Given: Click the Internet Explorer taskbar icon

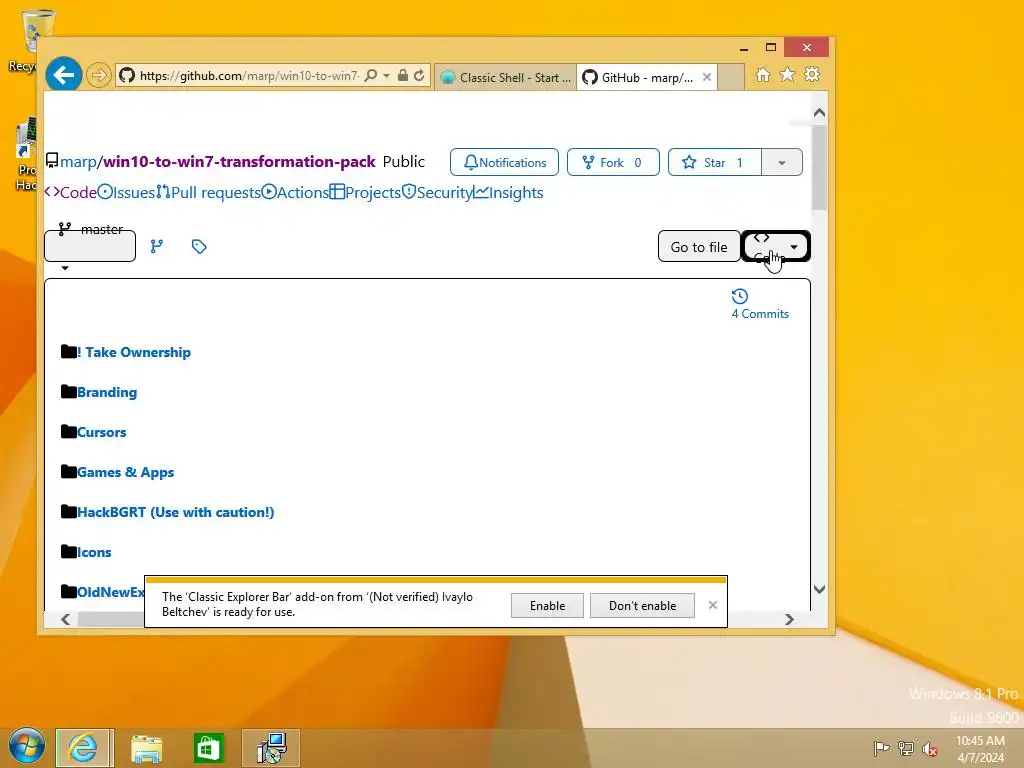Looking at the screenshot, I should coord(84,748).
